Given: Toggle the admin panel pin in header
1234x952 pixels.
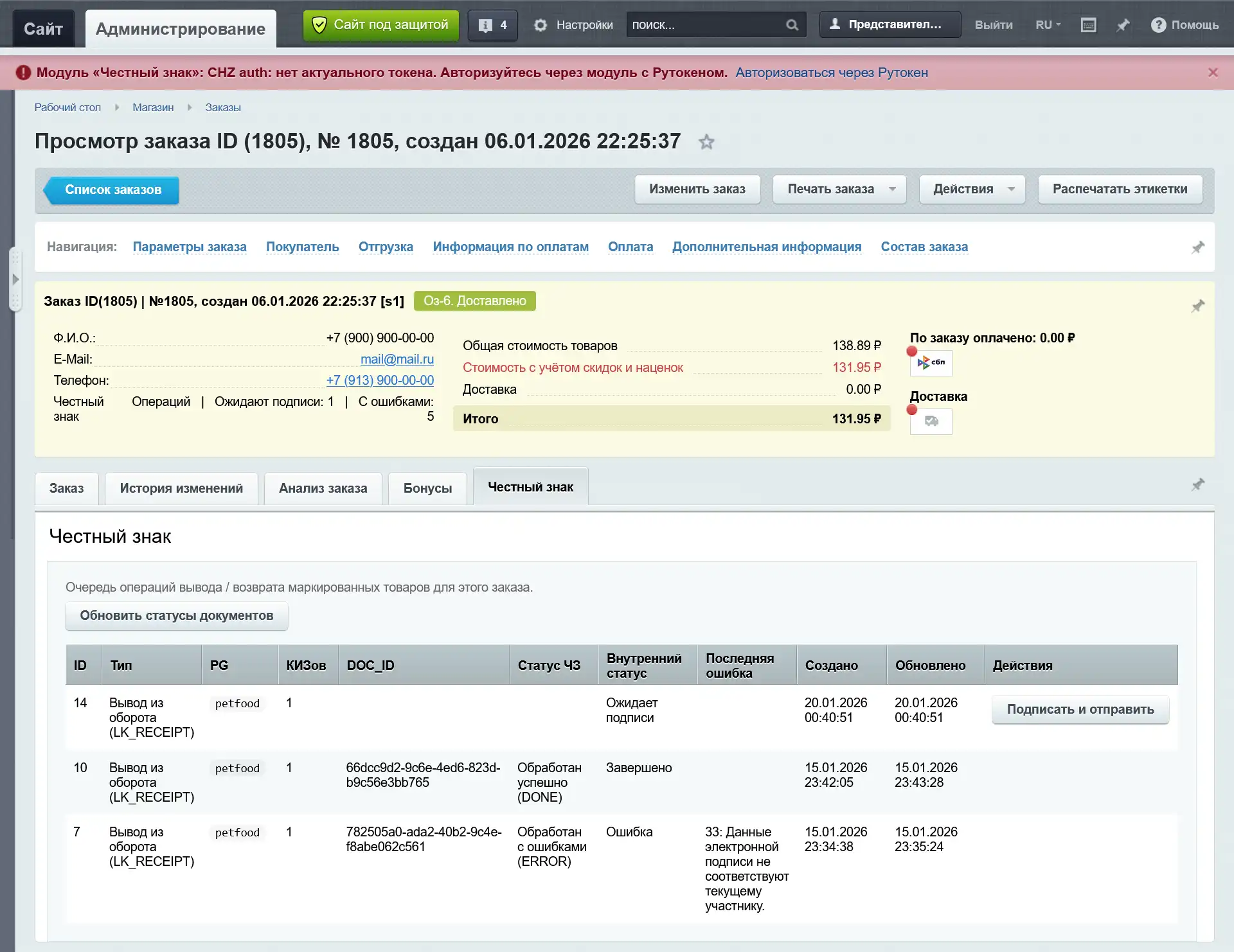Looking at the screenshot, I should (x=1123, y=25).
